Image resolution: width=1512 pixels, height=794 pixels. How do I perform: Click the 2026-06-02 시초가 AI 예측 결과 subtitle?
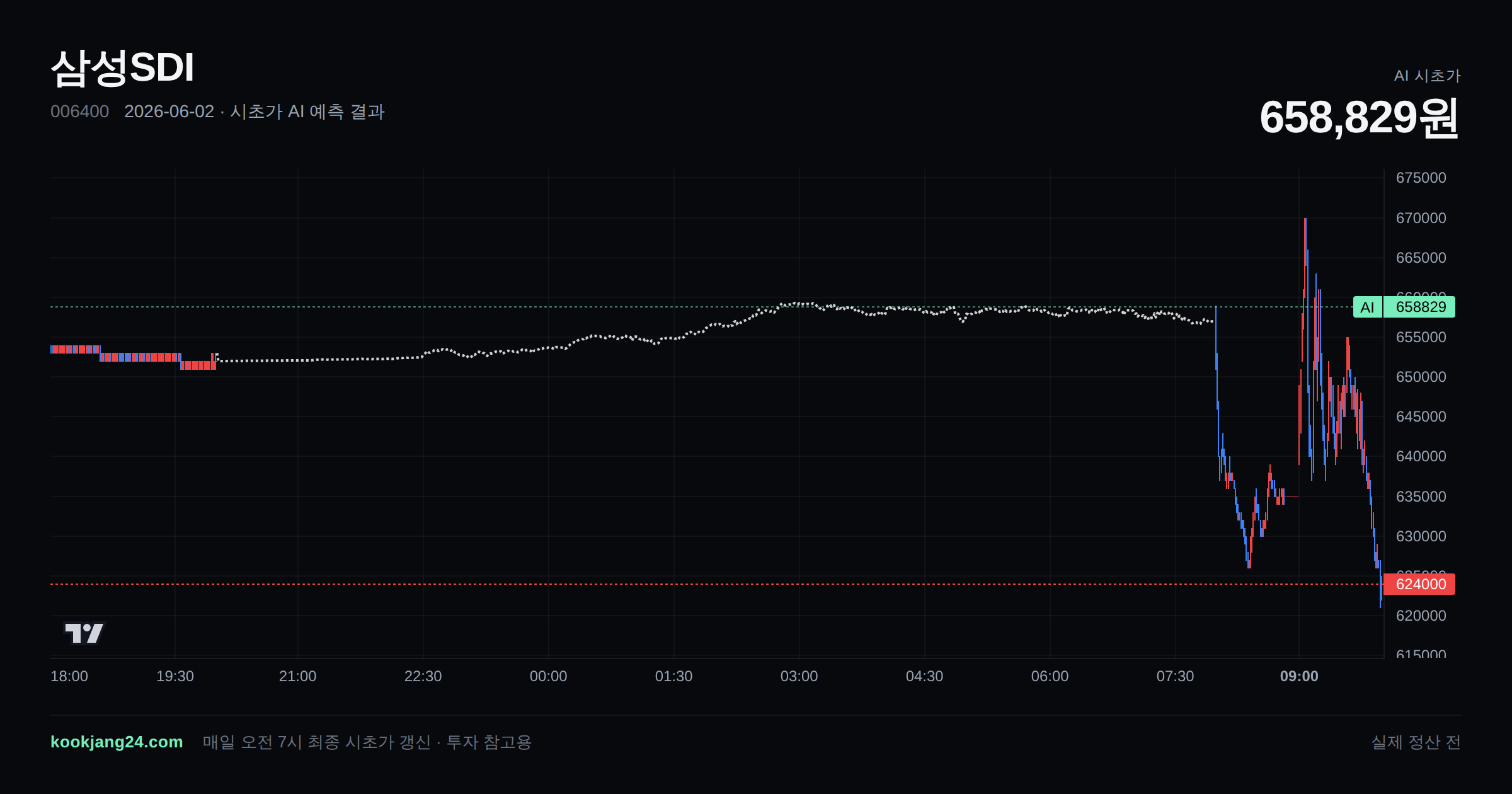coord(255,112)
